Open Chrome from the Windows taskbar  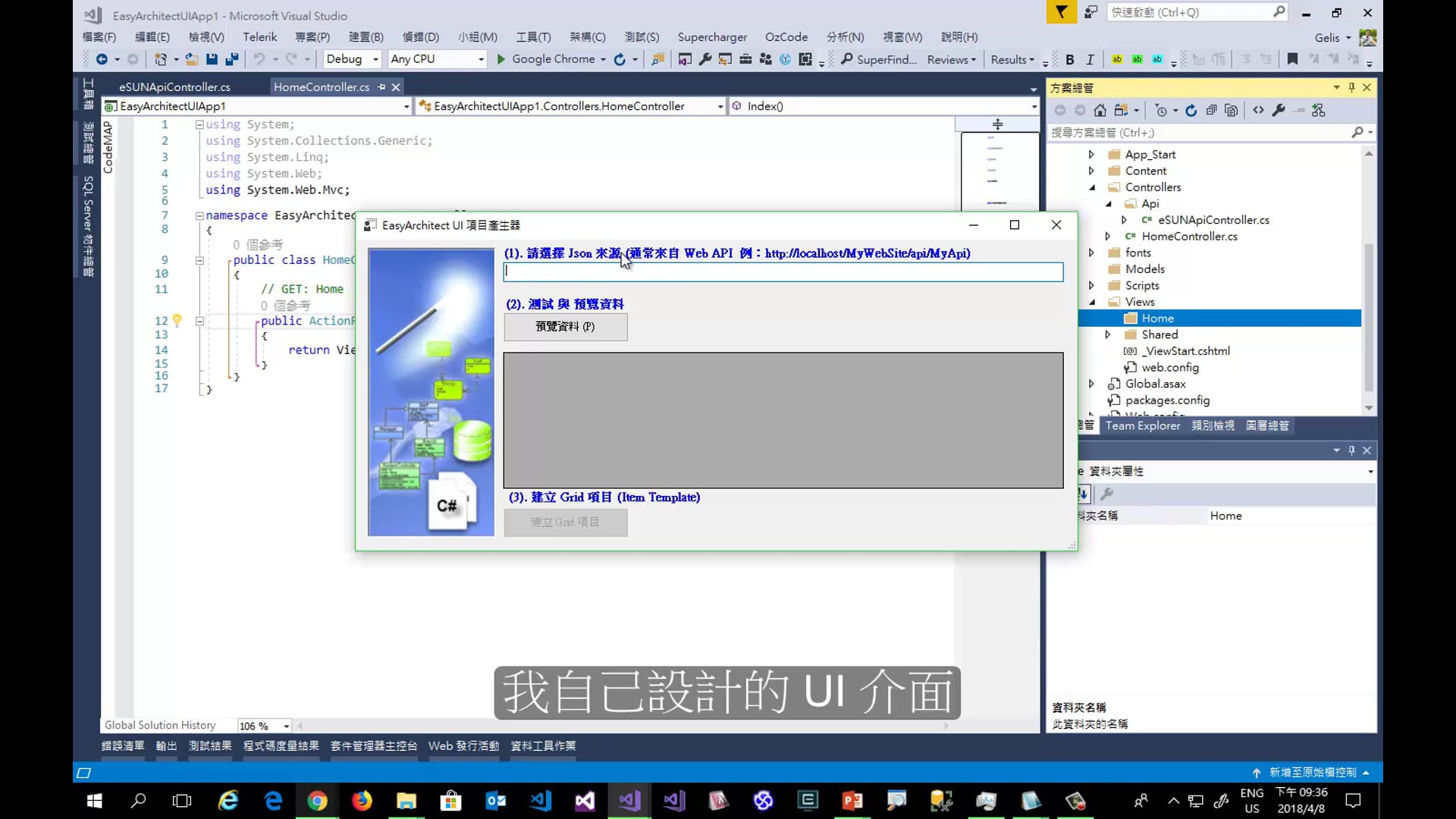(317, 801)
